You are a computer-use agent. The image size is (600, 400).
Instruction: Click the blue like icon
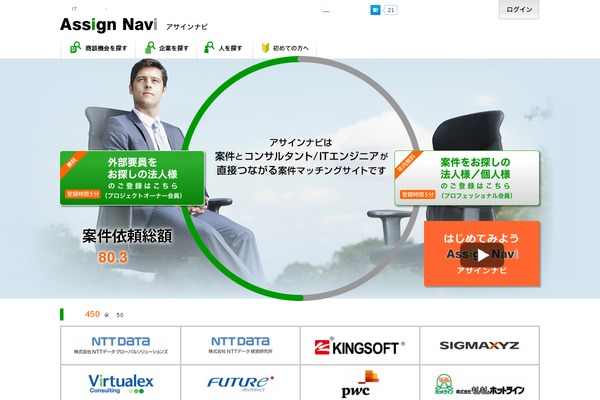pos(375,10)
